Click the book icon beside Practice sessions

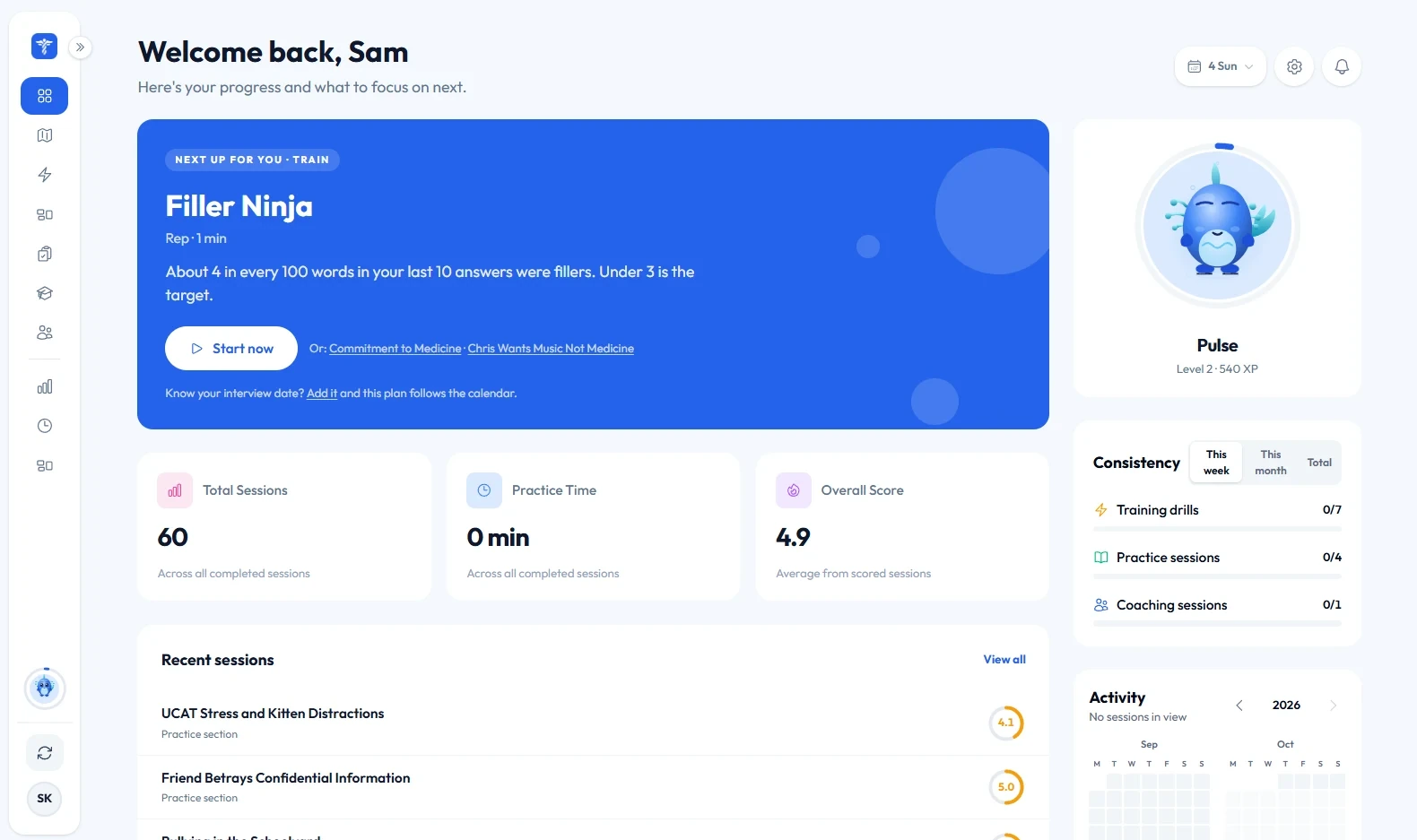(x=1101, y=558)
